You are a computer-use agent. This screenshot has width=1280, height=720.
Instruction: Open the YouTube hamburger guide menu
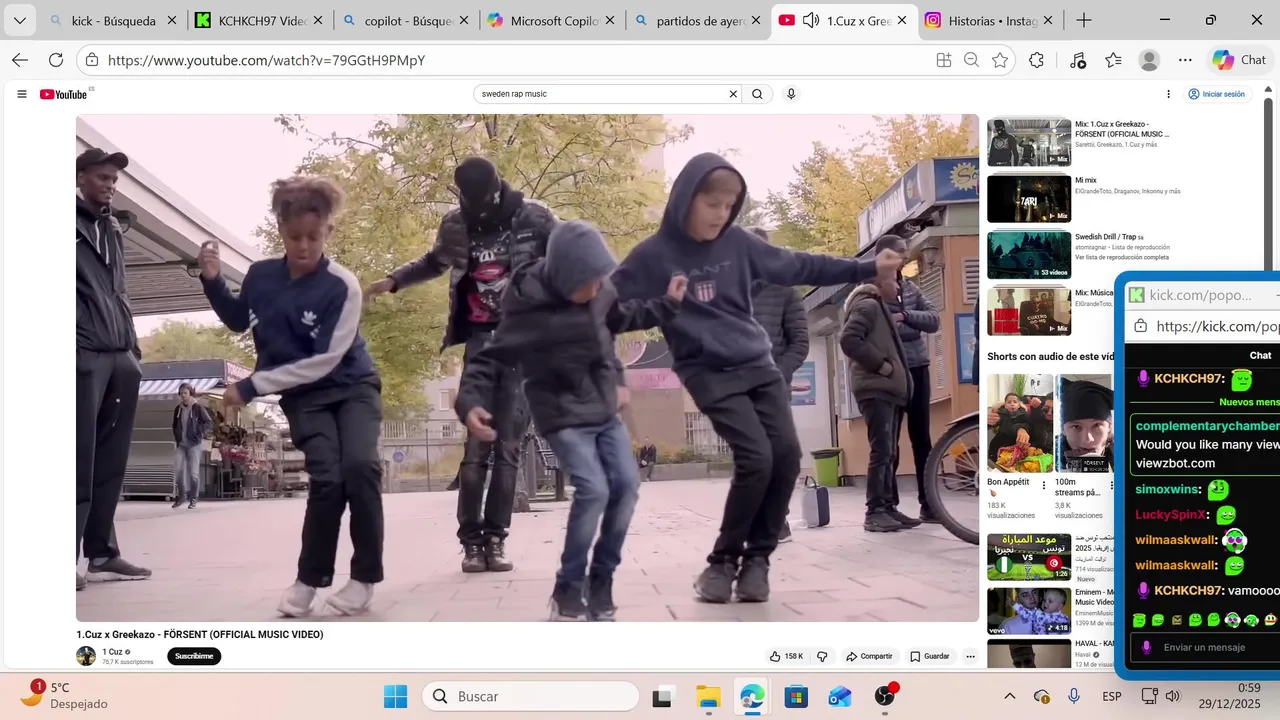click(22, 94)
